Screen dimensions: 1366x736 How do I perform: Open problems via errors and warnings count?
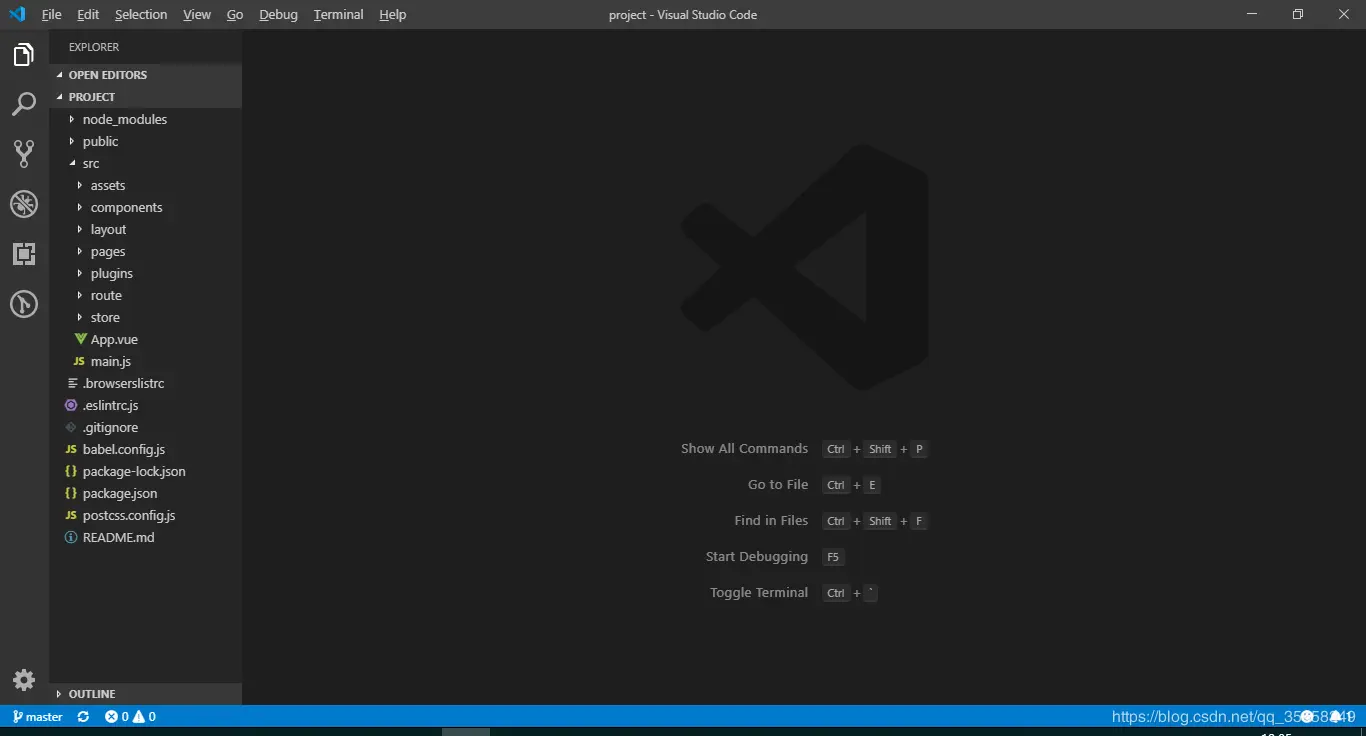click(130, 717)
